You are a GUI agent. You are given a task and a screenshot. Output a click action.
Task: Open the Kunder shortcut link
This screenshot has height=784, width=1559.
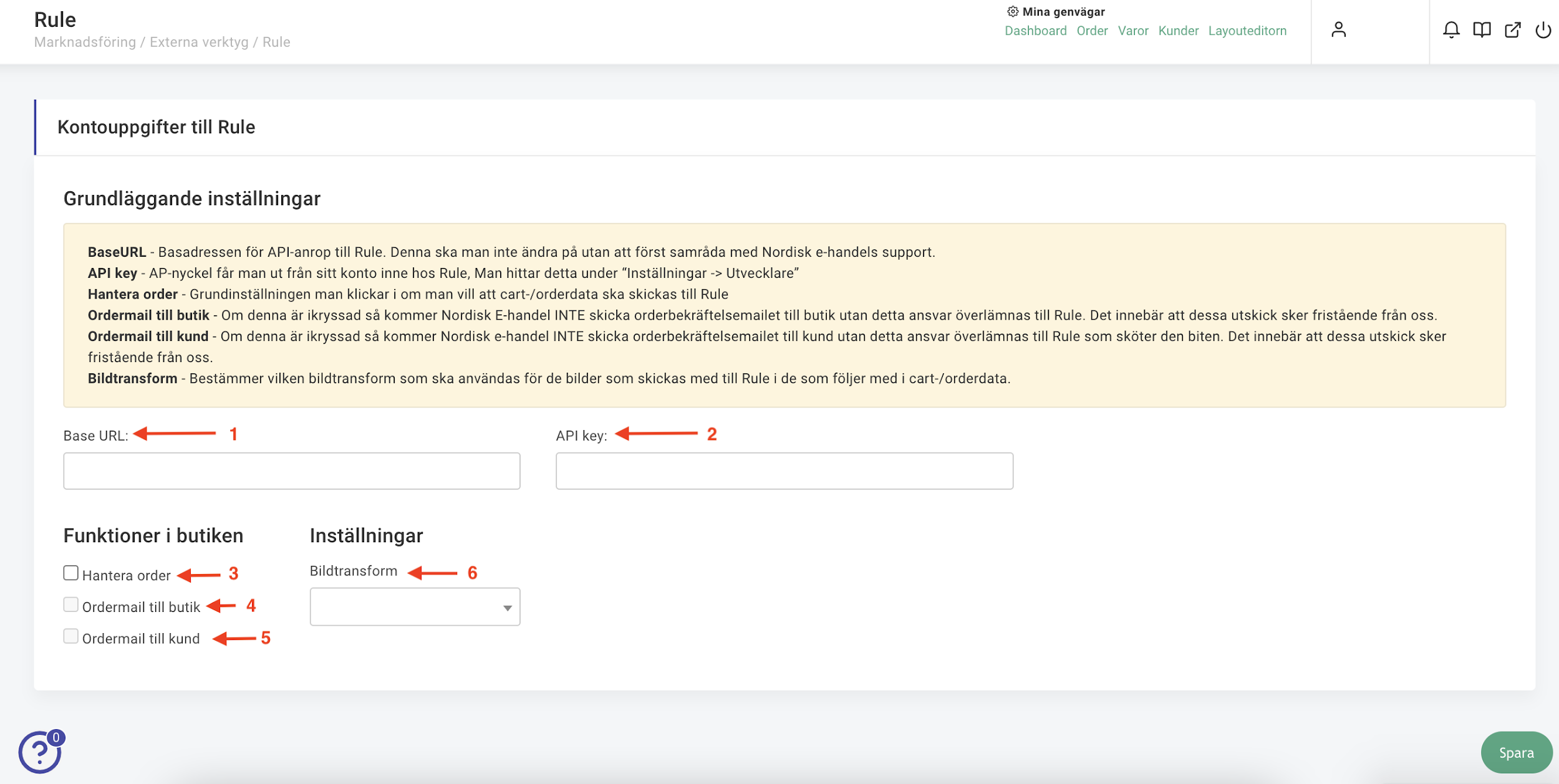coord(1178,31)
